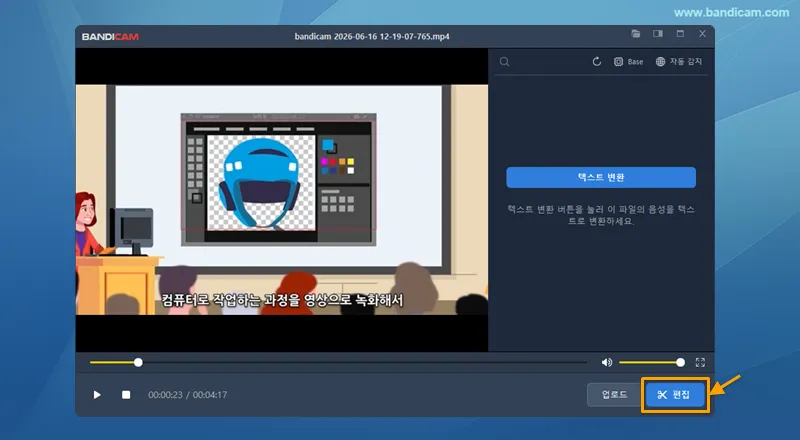
Task: Click the file name bandicam 2026-06-16 title
Action: point(372,37)
